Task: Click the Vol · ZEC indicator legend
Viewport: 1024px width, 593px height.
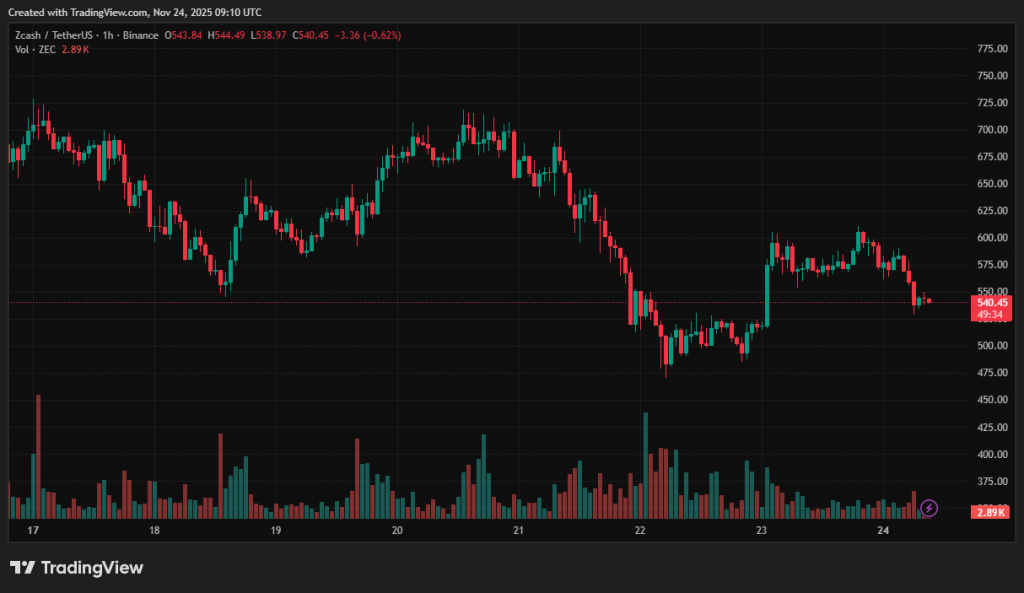Action: 38,49
